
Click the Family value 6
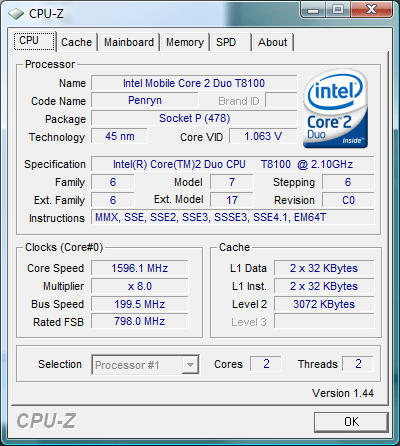pos(113,182)
